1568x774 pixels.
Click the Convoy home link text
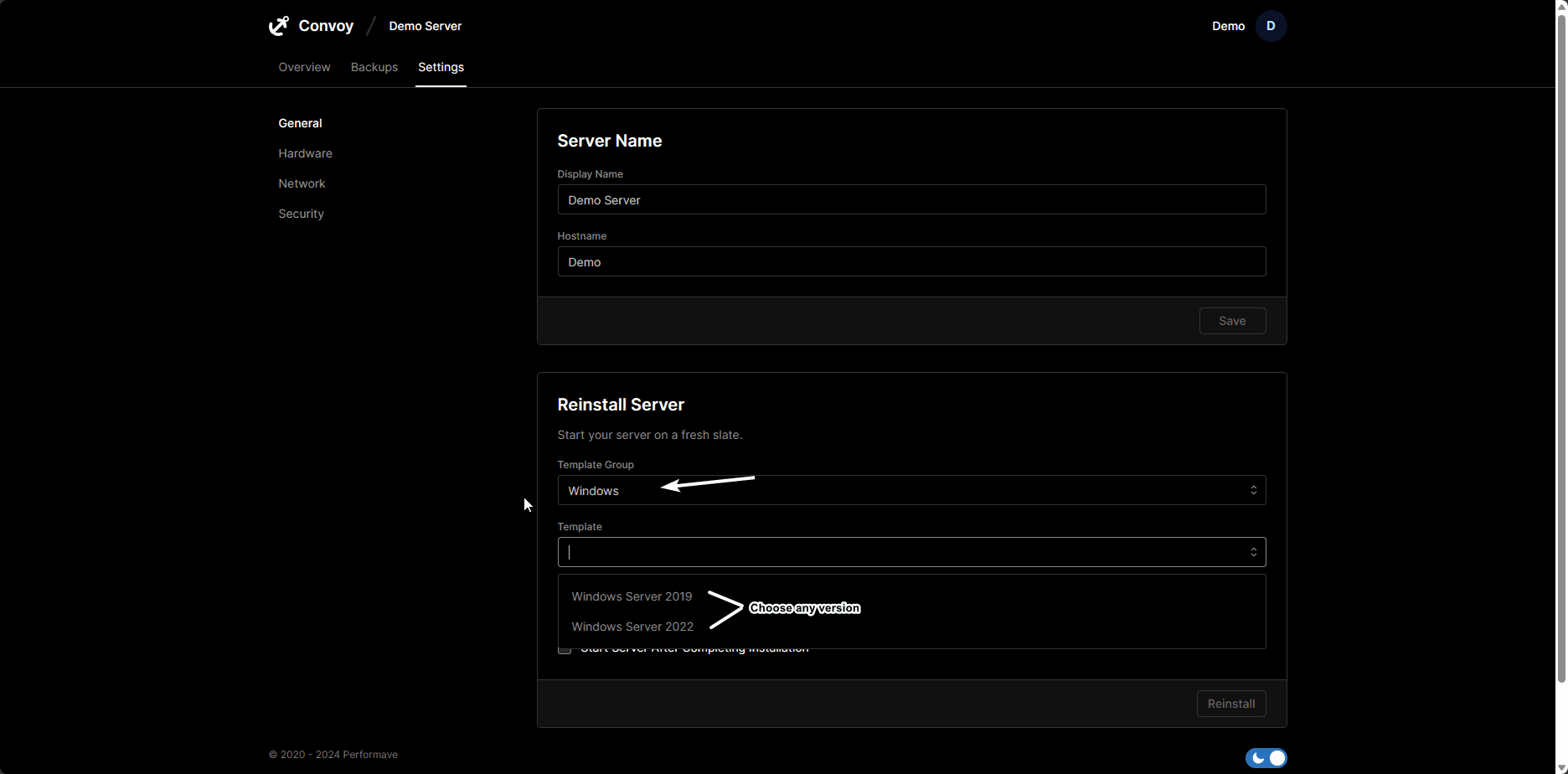[x=326, y=26]
